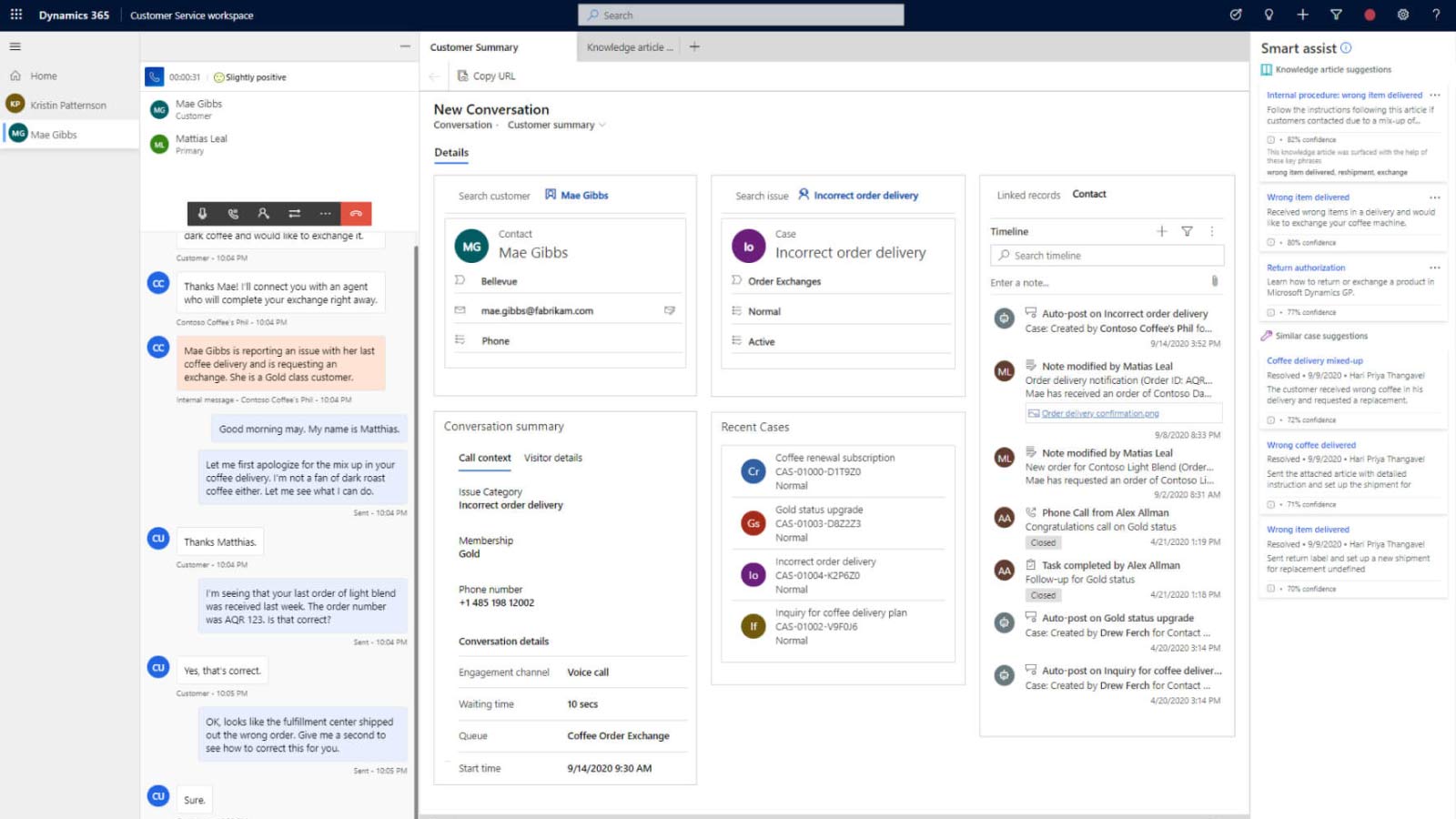1456x819 pixels.
Task: Switch to the Customer Summary tab
Action: 498,47
